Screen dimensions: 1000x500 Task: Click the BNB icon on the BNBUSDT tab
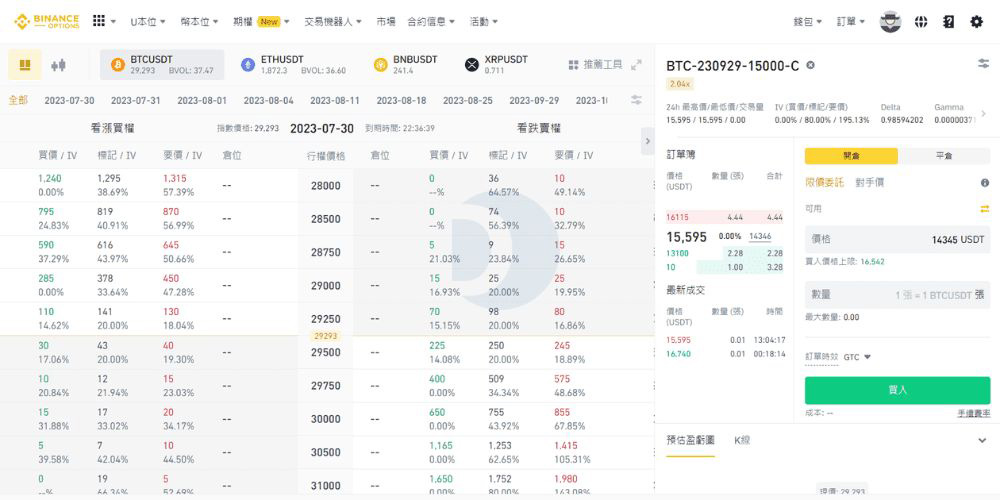pyautogui.click(x=381, y=64)
